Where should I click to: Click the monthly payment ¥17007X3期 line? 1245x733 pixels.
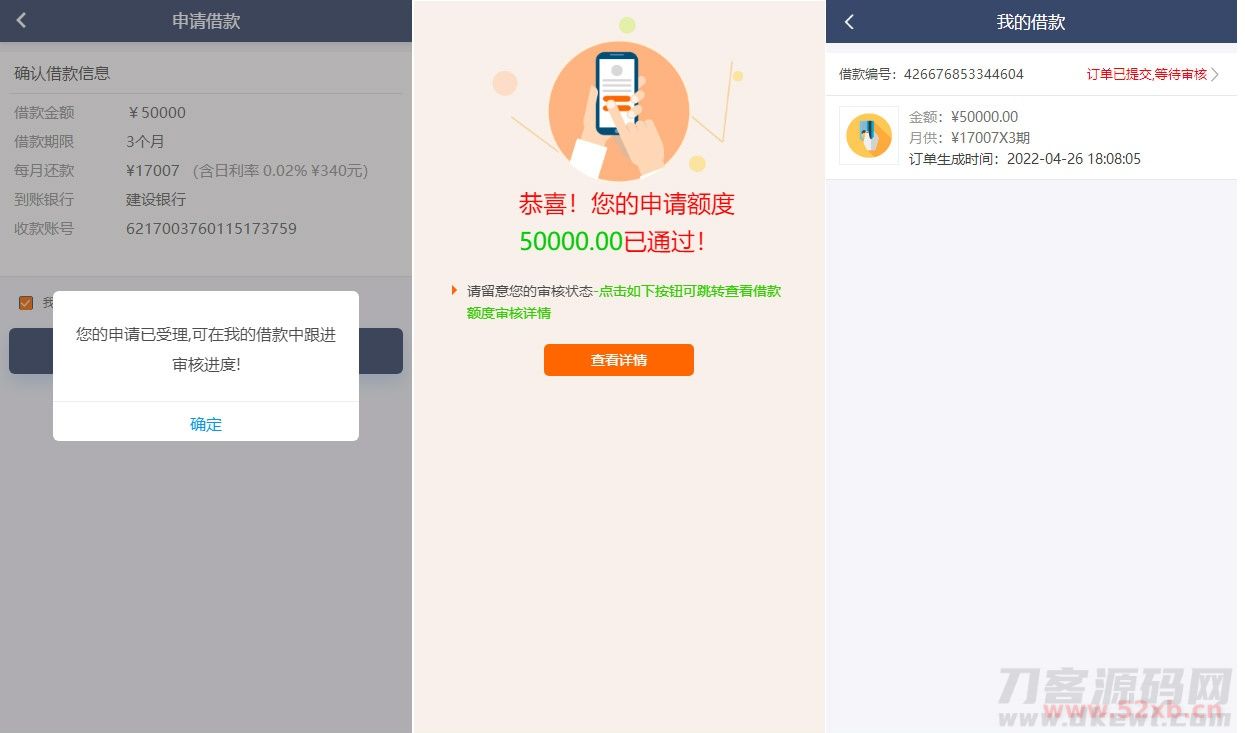click(x=969, y=138)
